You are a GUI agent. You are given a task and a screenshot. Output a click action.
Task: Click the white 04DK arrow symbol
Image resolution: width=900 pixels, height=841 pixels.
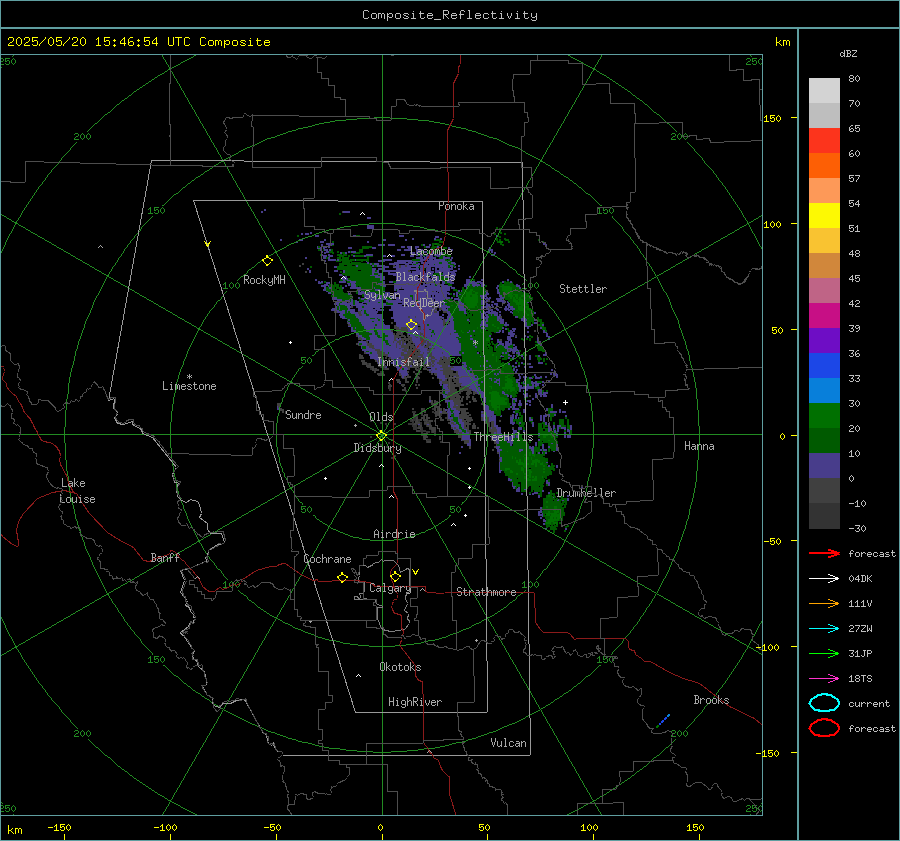click(824, 579)
